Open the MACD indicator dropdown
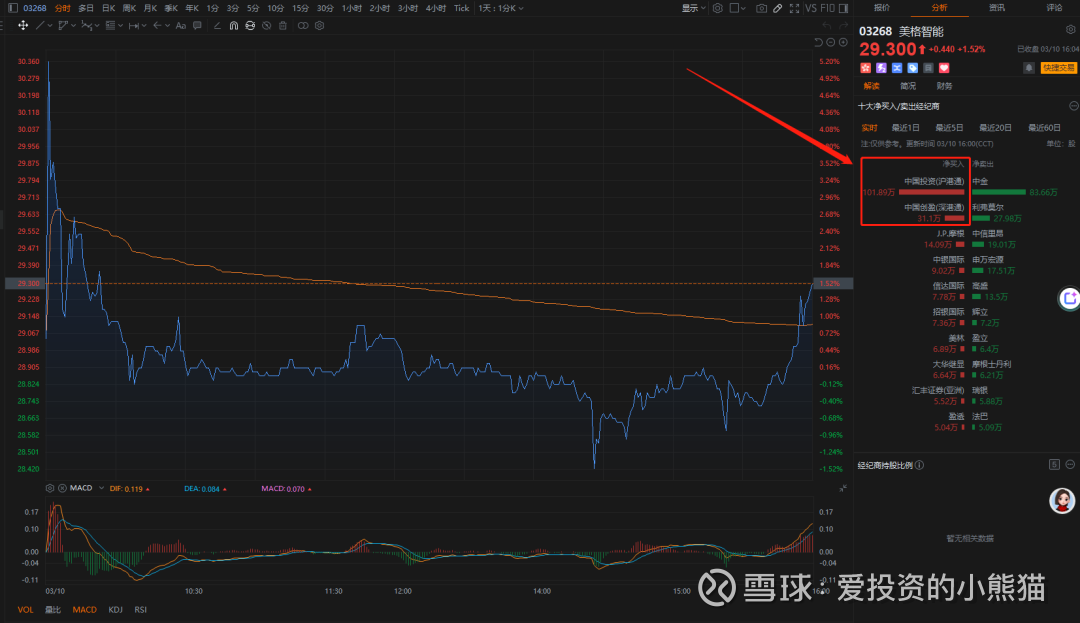1080x623 pixels. point(101,488)
